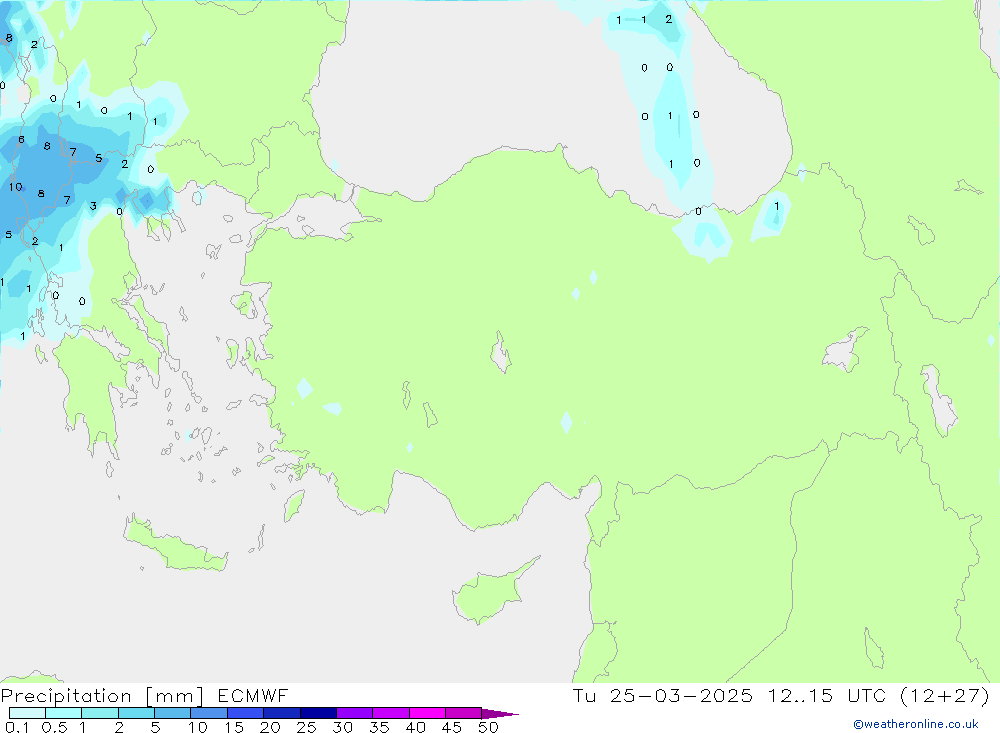Click the 20 to 25 mm legend swatch
The width and height of the screenshot is (1000, 733).
tap(282, 713)
